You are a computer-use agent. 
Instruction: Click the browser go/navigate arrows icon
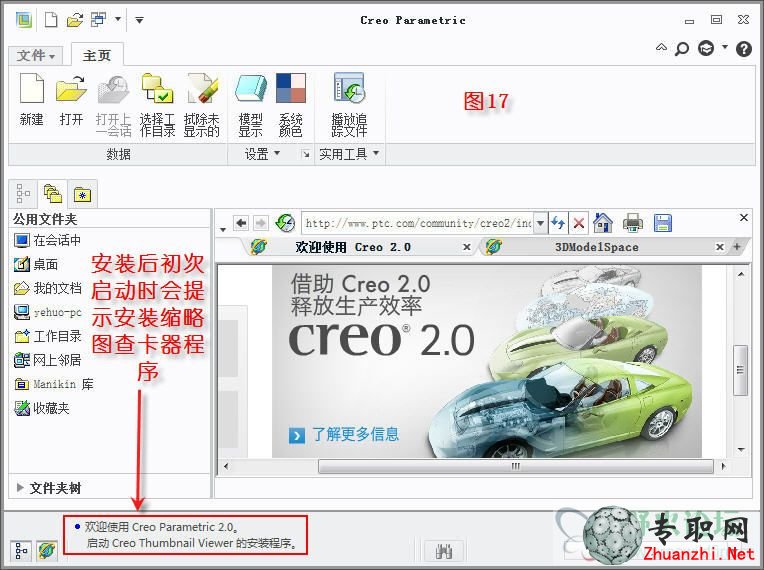pos(557,223)
